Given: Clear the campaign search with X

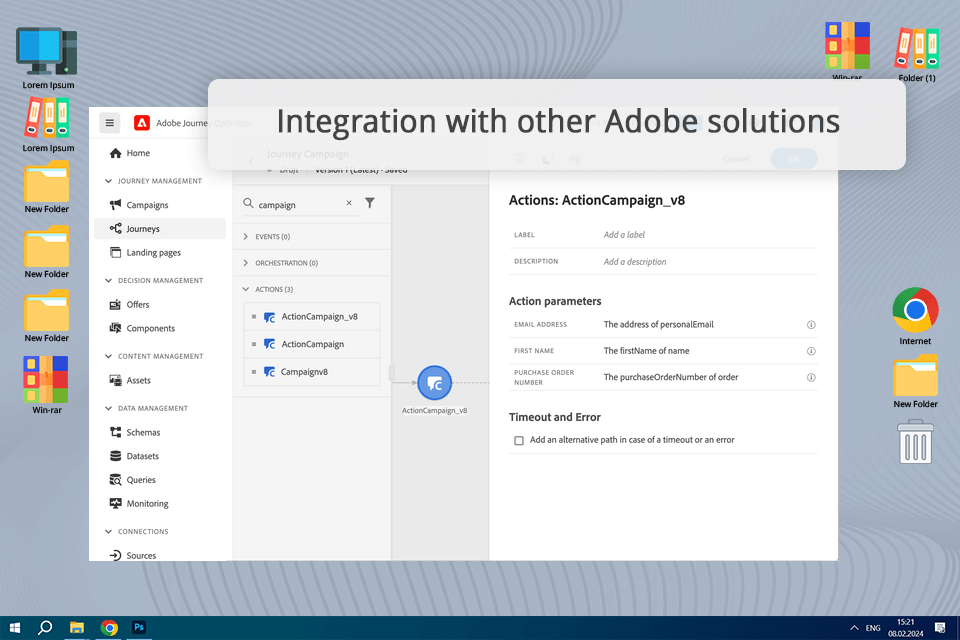Looking at the screenshot, I should click(x=349, y=203).
